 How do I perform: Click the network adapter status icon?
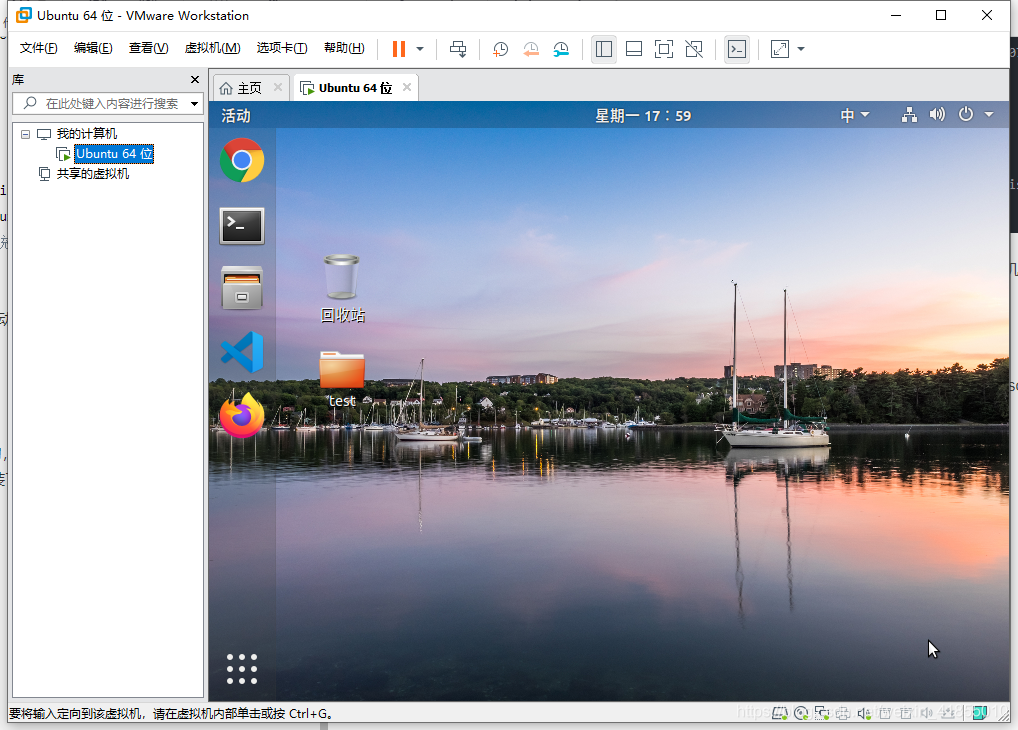pyautogui.click(x=822, y=714)
